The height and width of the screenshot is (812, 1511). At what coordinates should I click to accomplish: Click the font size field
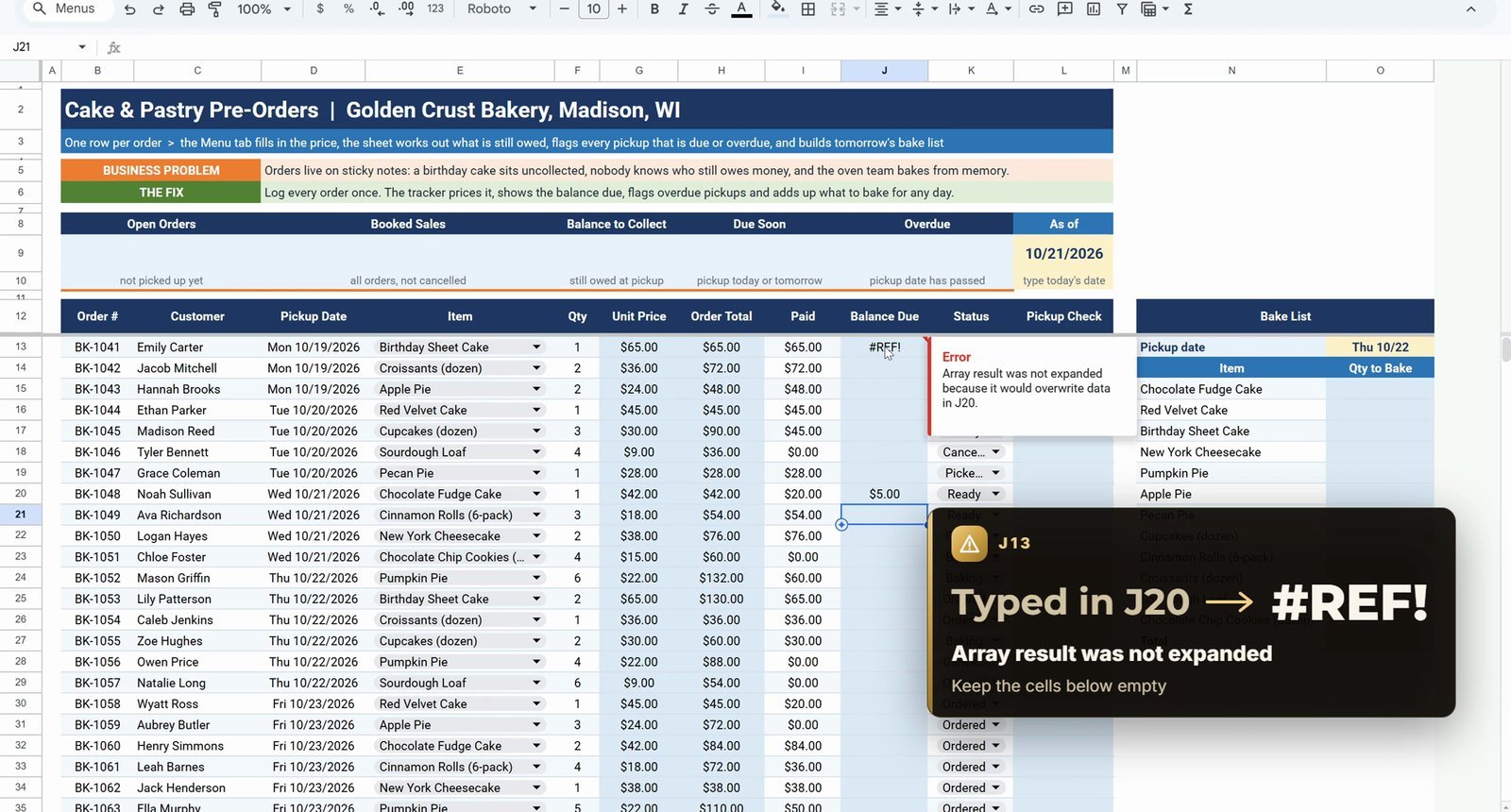pyautogui.click(x=593, y=9)
